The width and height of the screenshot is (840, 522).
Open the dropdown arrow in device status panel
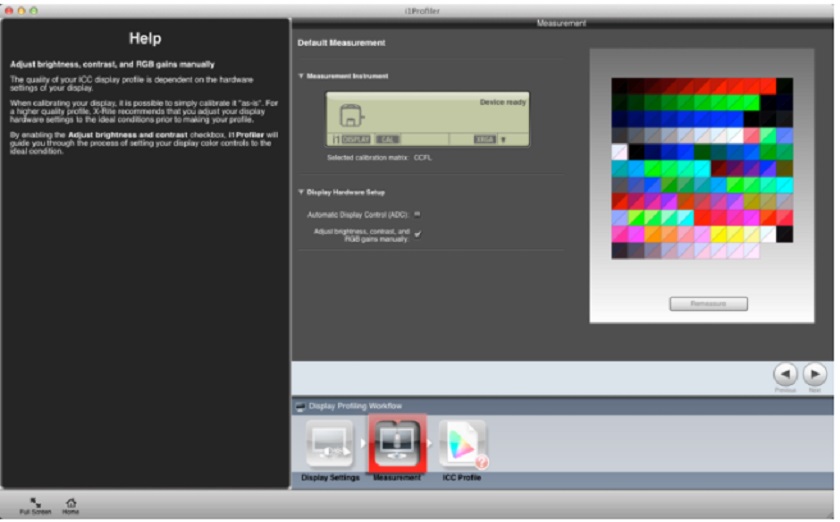[x=503, y=139]
